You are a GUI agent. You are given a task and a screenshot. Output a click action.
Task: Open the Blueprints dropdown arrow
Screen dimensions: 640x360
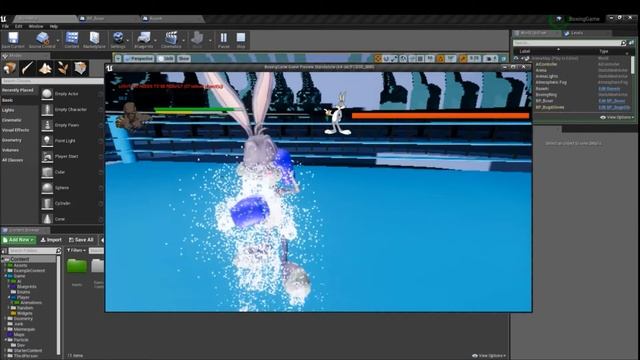coord(156,40)
